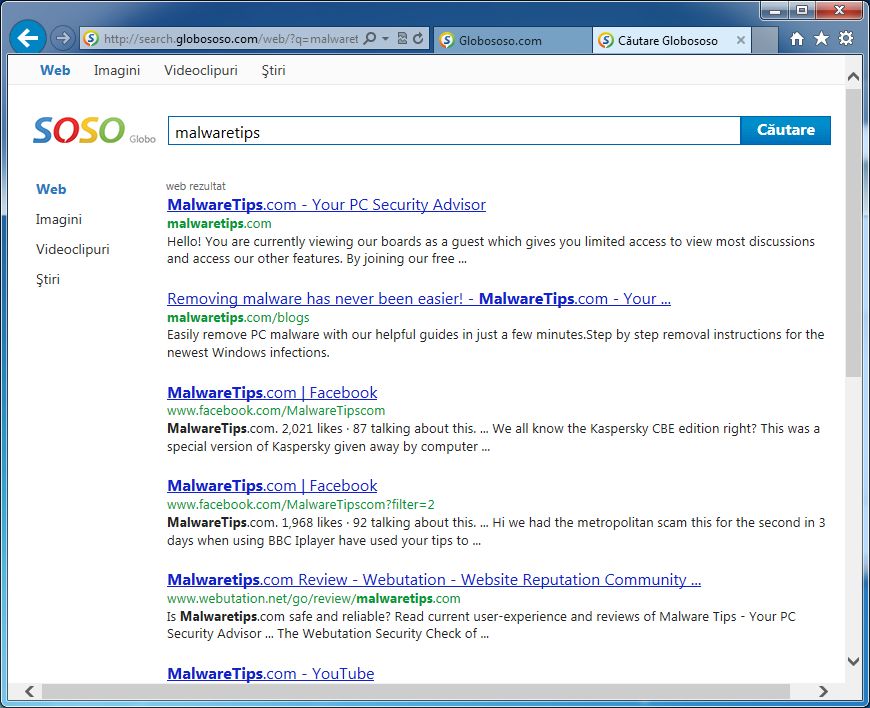Open the Facebook result with filter=2 URL
This screenshot has height=708, width=870.
(272, 486)
